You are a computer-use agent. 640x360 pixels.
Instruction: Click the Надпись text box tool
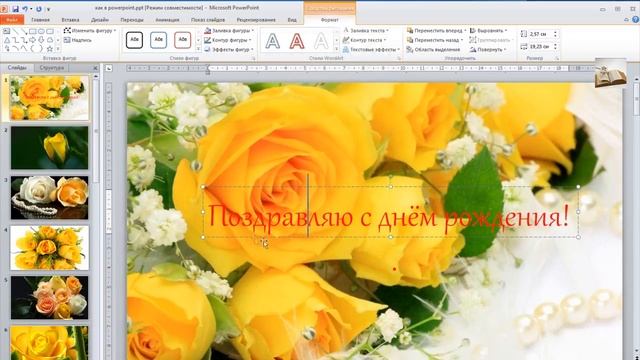78,40
